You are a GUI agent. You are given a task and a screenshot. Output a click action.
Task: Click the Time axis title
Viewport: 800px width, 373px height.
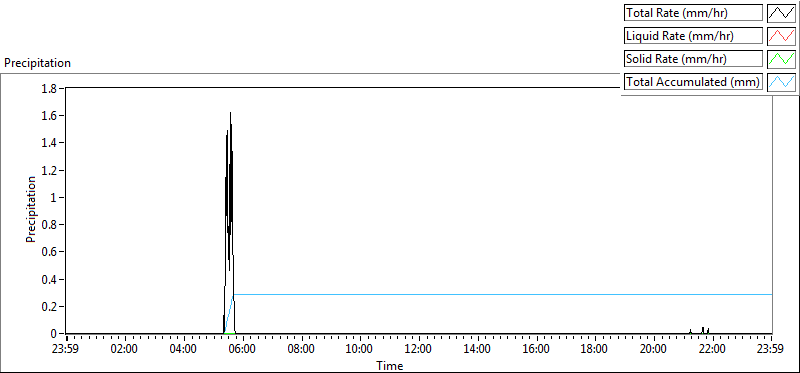click(390, 365)
